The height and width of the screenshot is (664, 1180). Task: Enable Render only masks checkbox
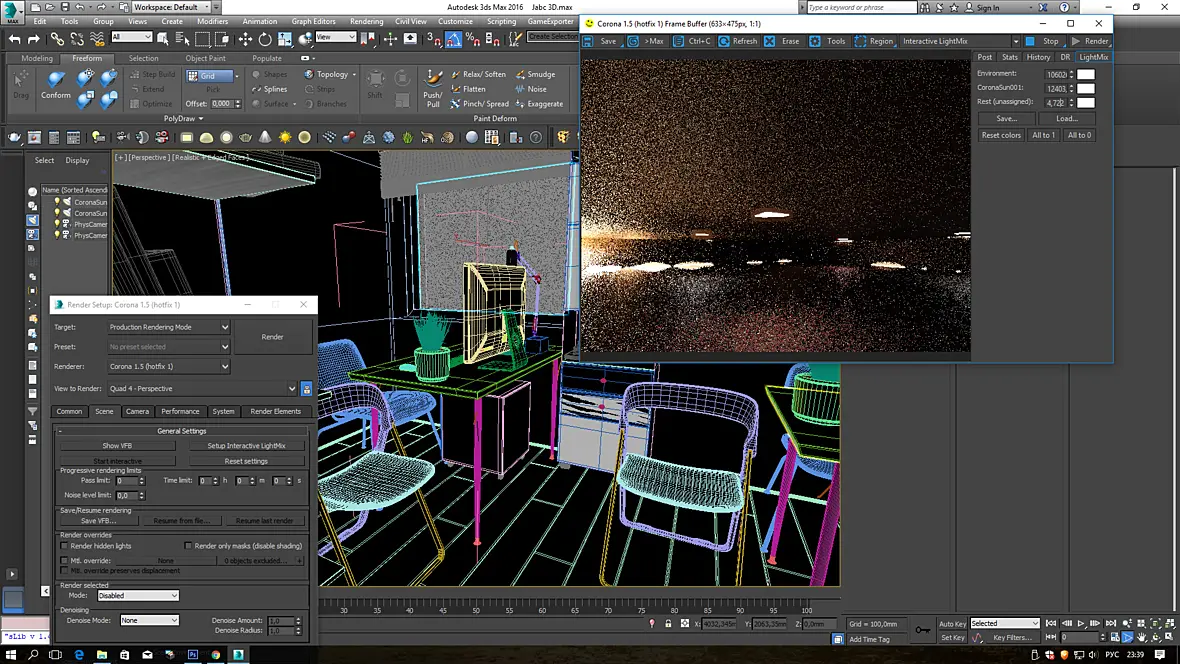pos(188,546)
